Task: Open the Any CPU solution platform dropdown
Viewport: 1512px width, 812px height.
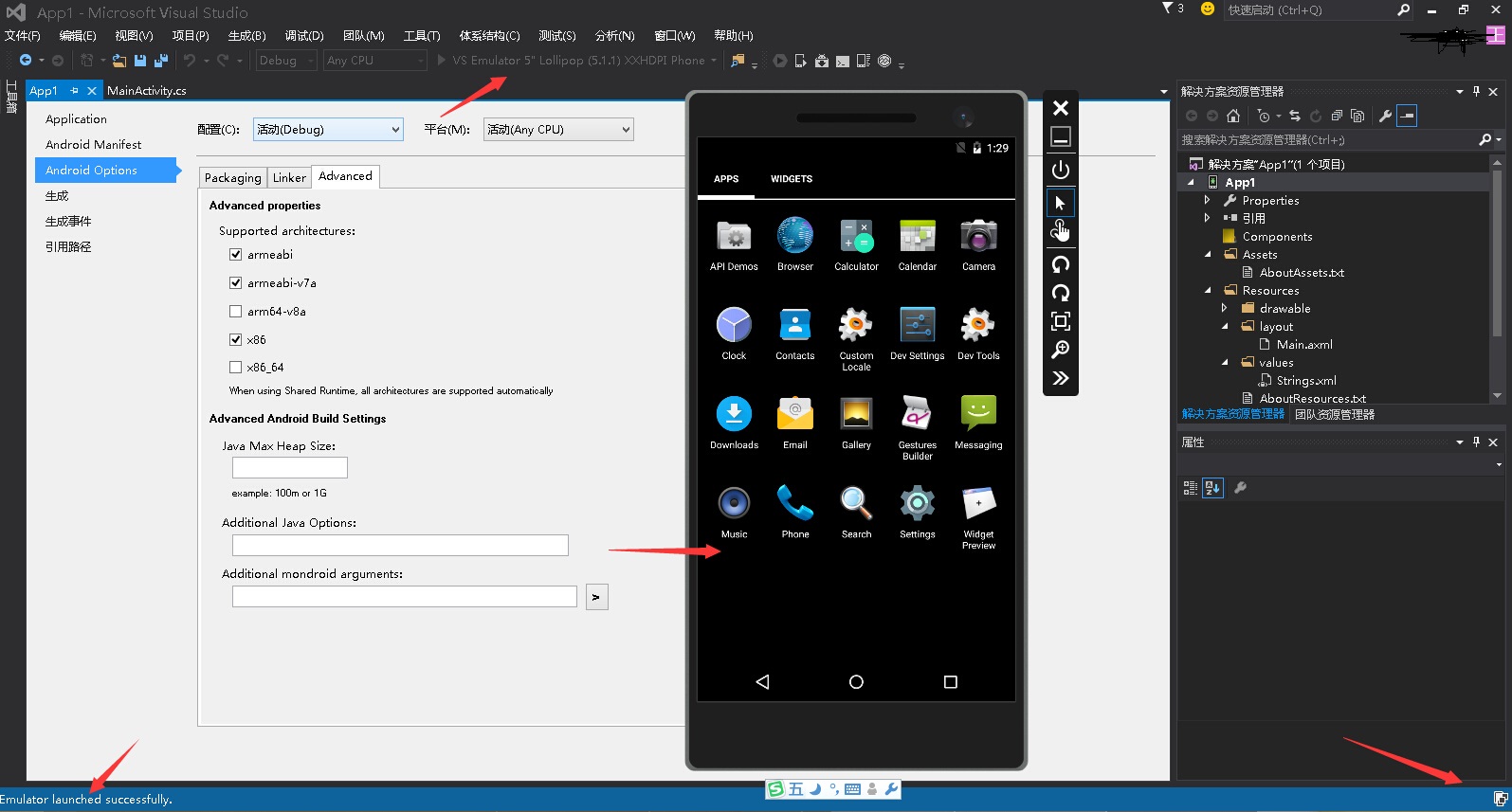Action: [x=375, y=61]
